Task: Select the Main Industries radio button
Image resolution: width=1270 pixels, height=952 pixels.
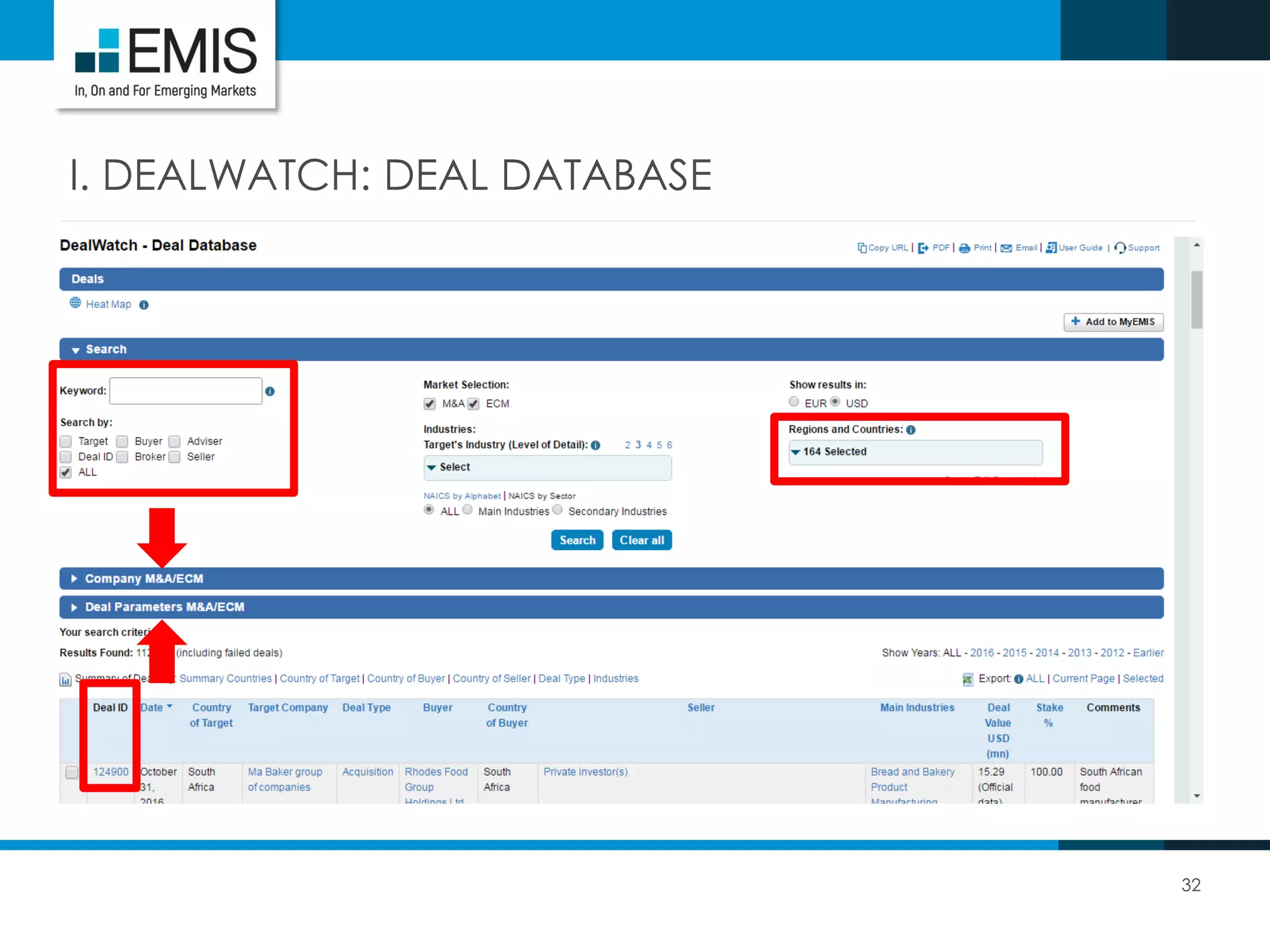Action: [468, 509]
